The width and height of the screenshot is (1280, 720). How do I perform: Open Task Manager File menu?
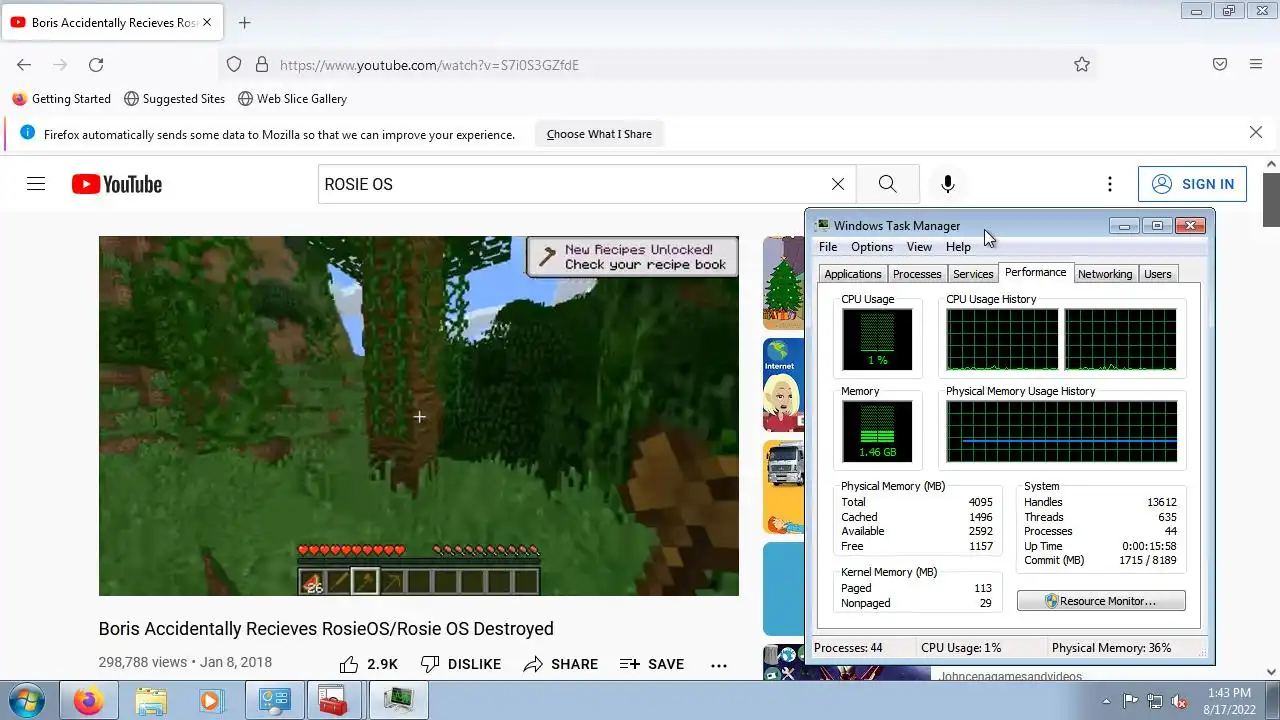click(x=828, y=247)
